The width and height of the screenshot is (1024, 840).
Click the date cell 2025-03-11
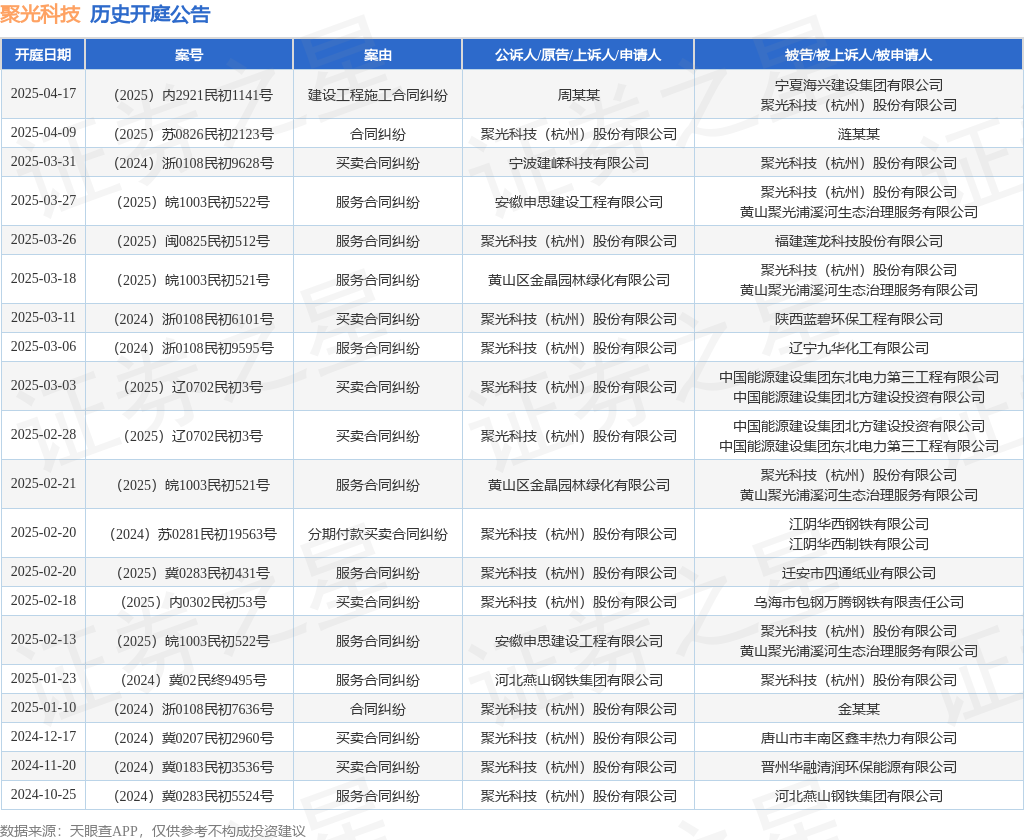pyautogui.click(x=43, y=317)
